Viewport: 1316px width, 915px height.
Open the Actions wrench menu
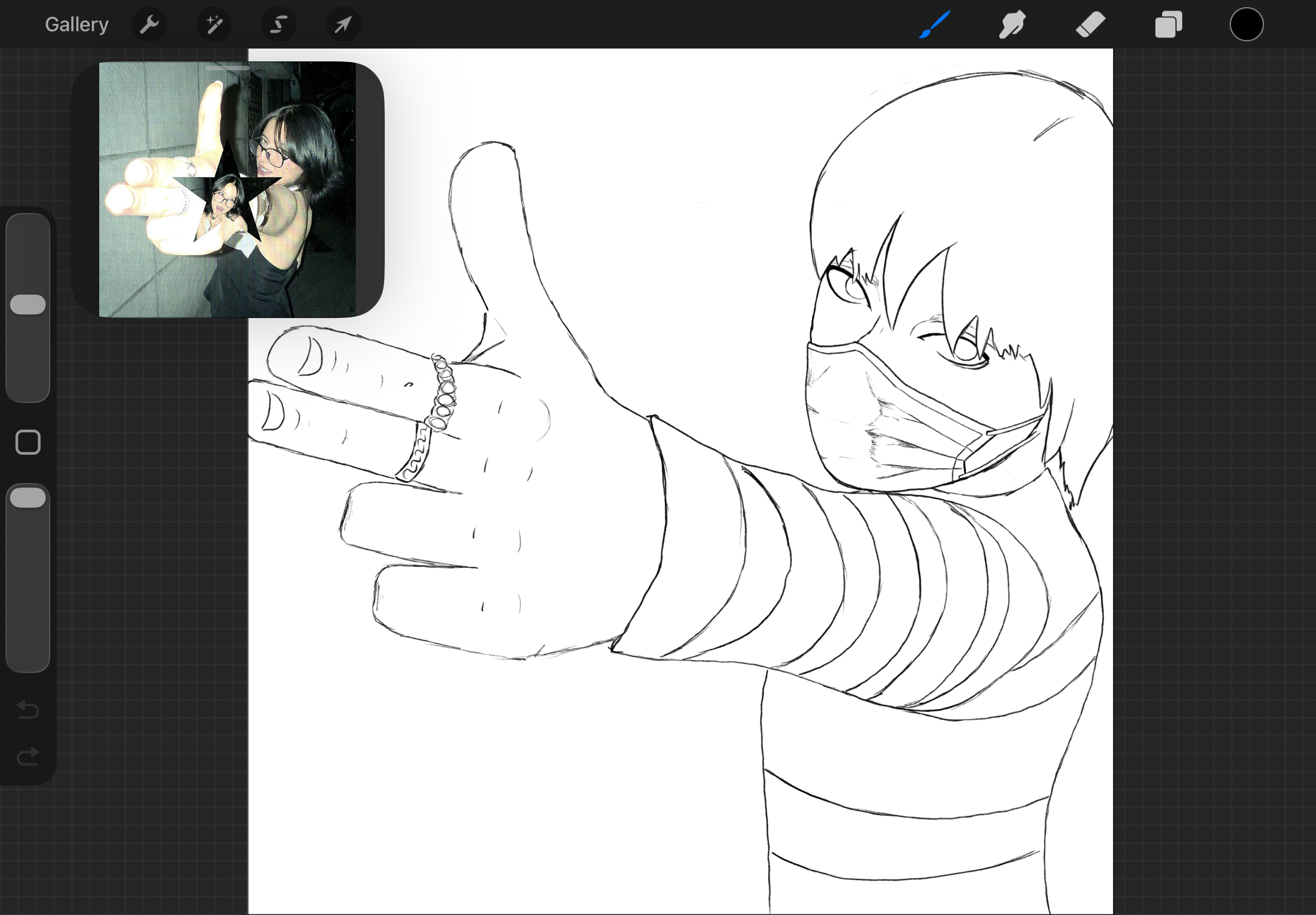pos(149,25)
